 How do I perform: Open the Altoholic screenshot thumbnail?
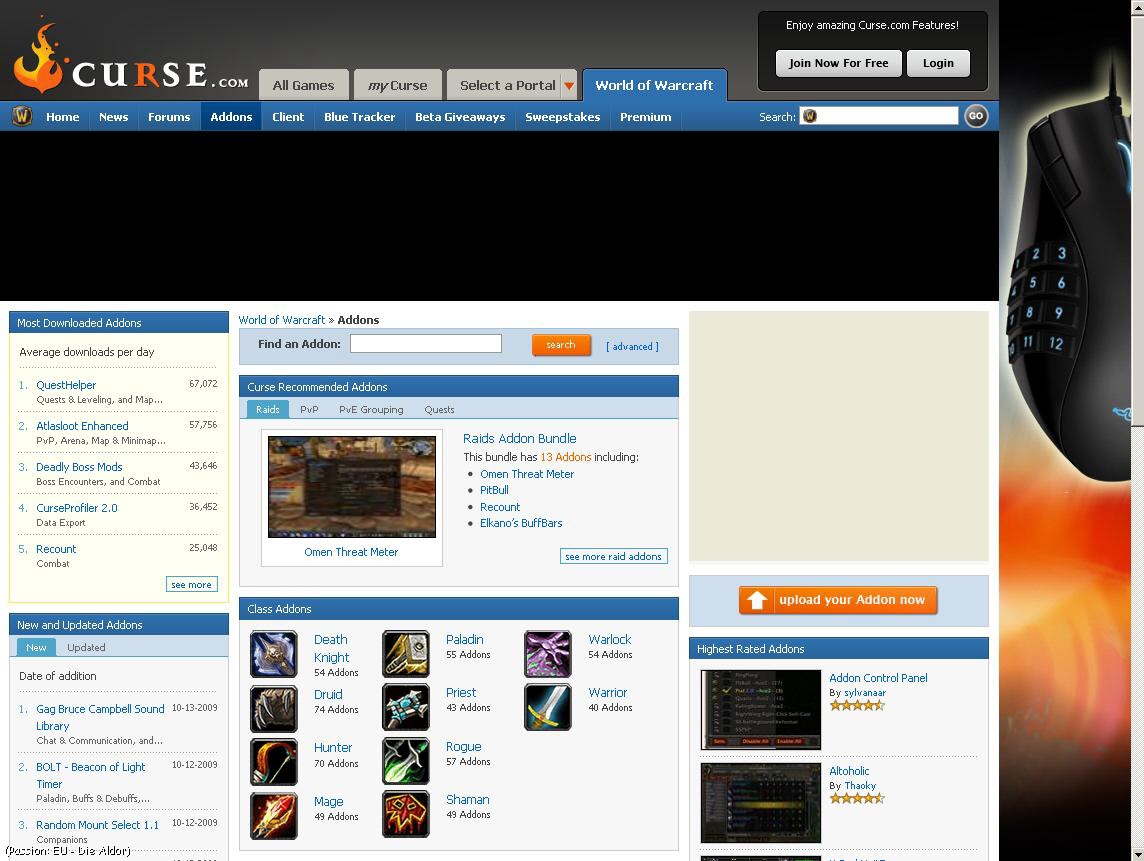click(x=761, y=803)
